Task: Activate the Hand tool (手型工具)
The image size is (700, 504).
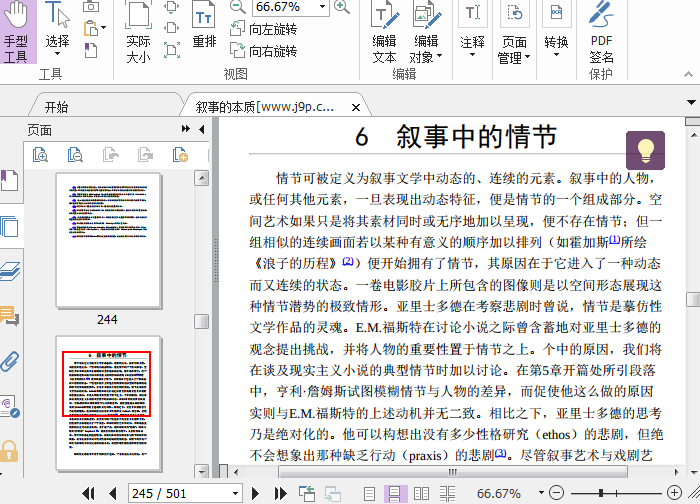Action: click(17, 31)
